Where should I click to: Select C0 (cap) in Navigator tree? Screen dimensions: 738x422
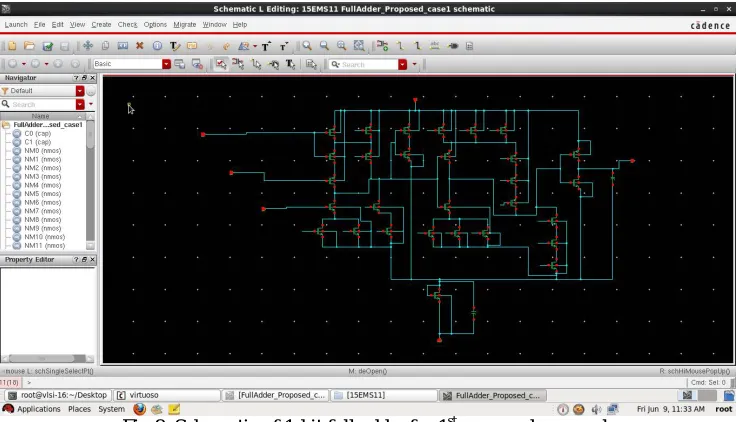(x=38, y=134)
